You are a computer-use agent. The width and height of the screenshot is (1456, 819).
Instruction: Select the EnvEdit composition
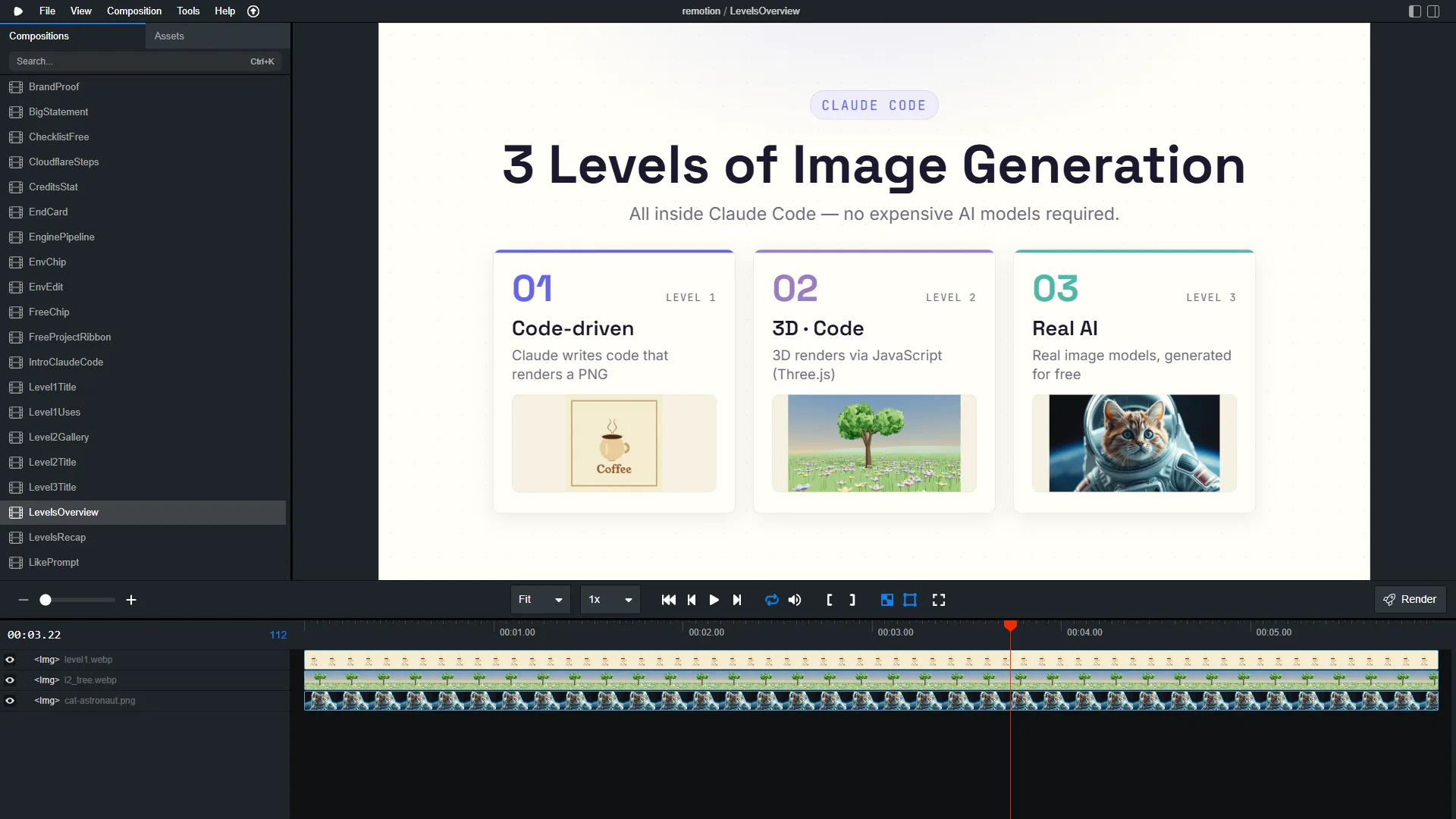[x=143, y=287]
